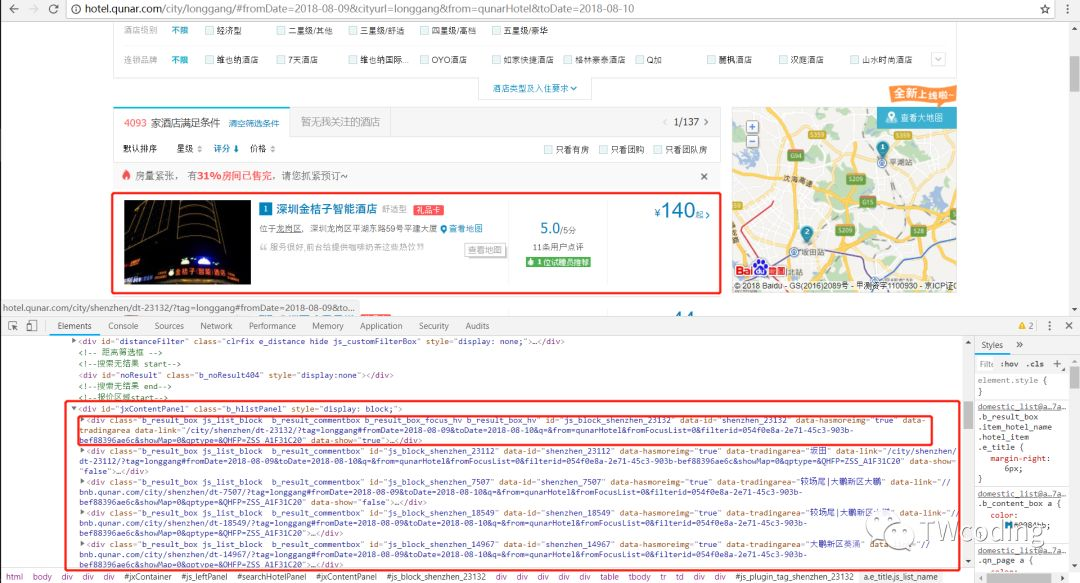Click 清空筛选条件 link
Screen dimensions: 1080x583
254,123
